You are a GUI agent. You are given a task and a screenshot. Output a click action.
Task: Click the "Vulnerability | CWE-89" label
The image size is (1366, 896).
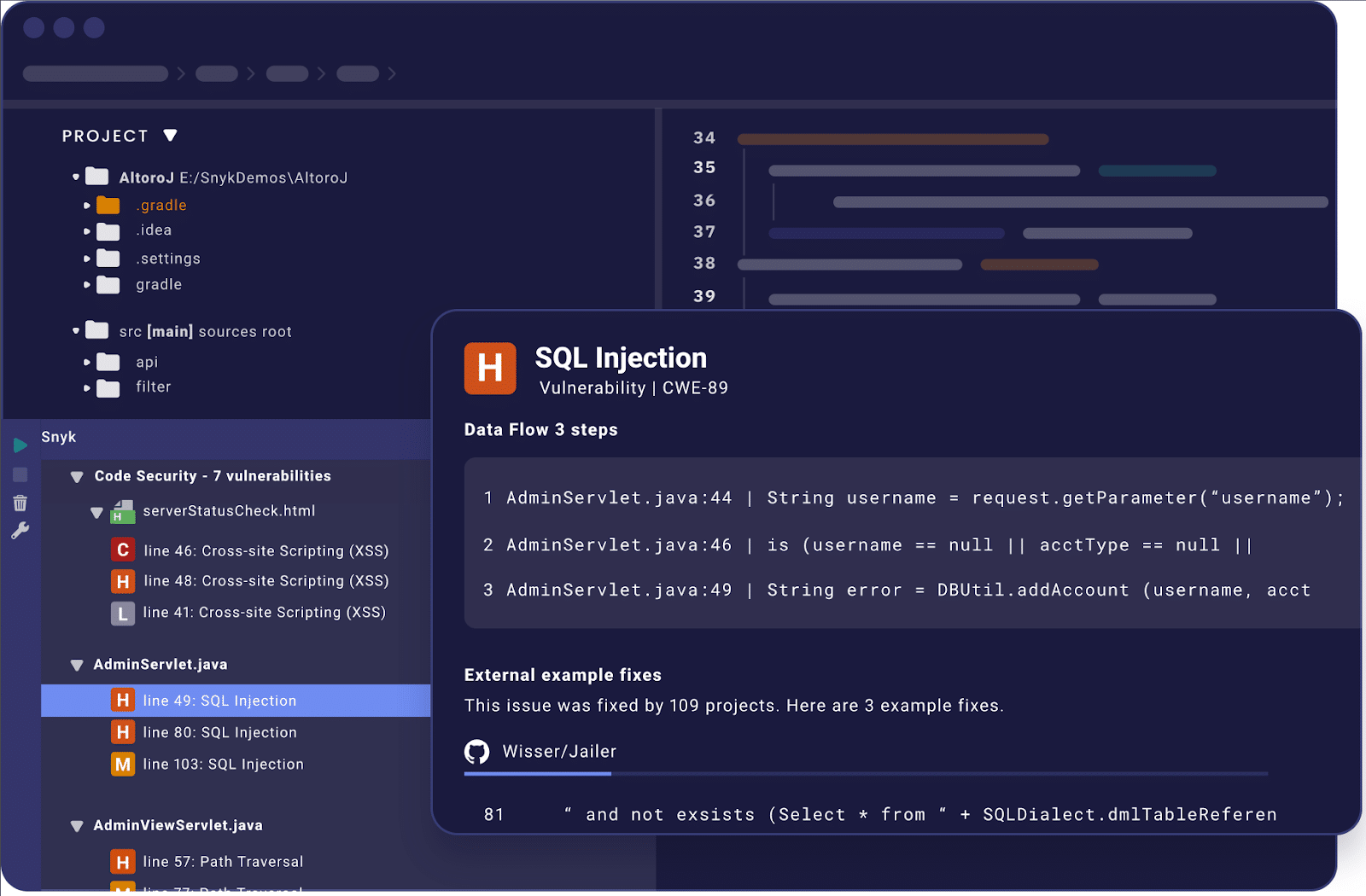633,388
